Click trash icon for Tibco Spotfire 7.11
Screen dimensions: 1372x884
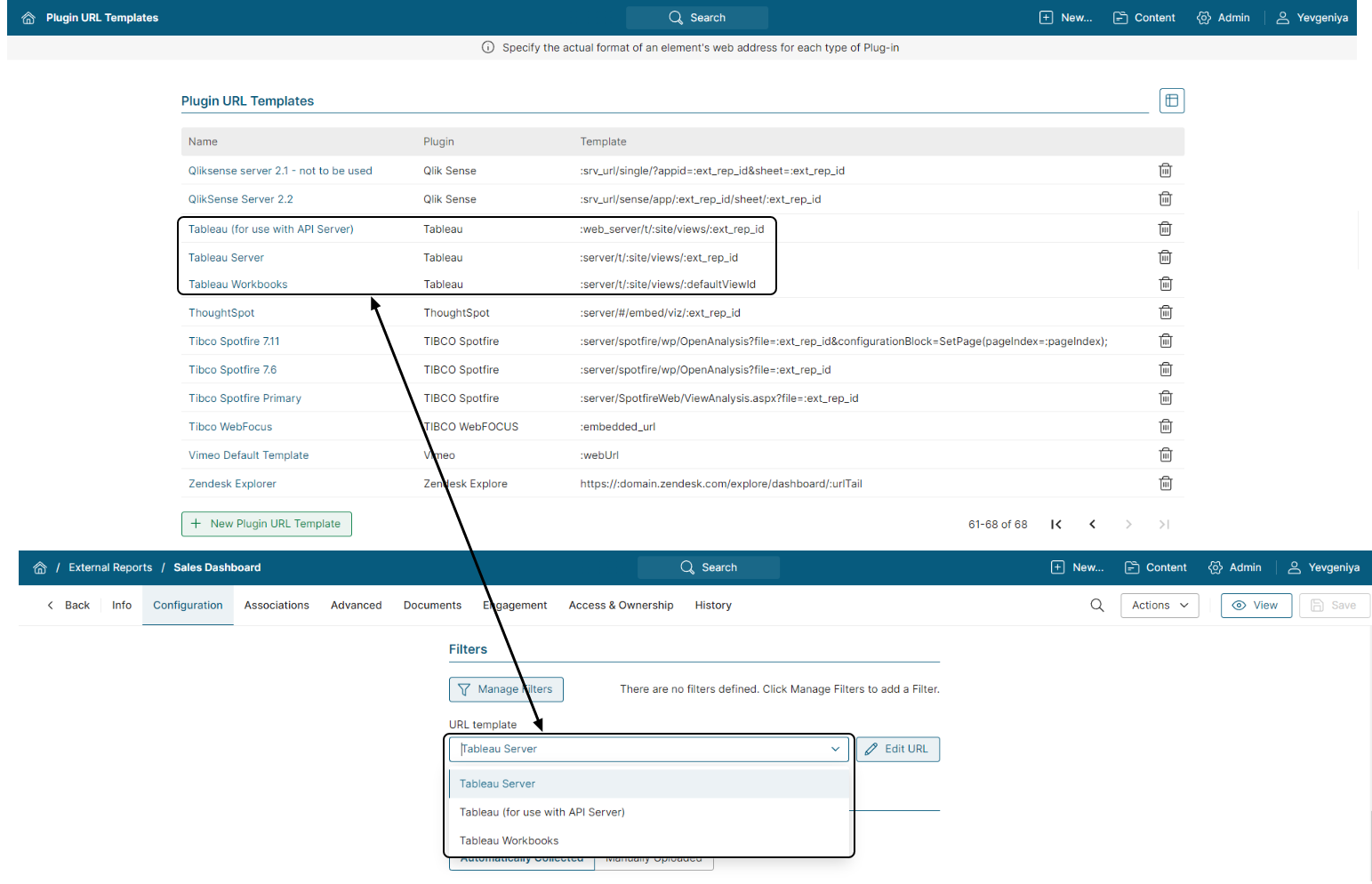1165,341
